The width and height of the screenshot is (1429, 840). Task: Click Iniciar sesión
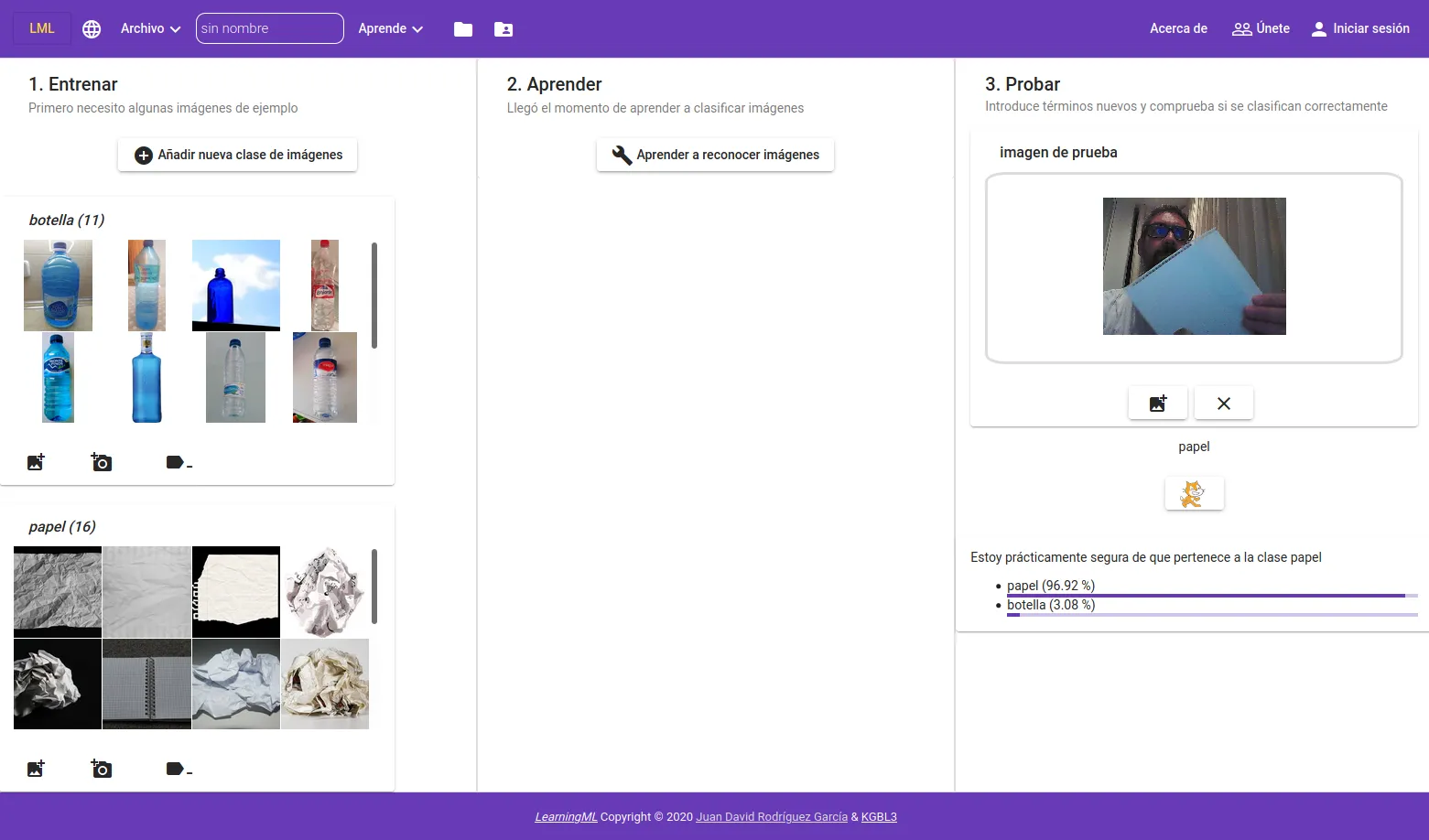pos(1360,28)
